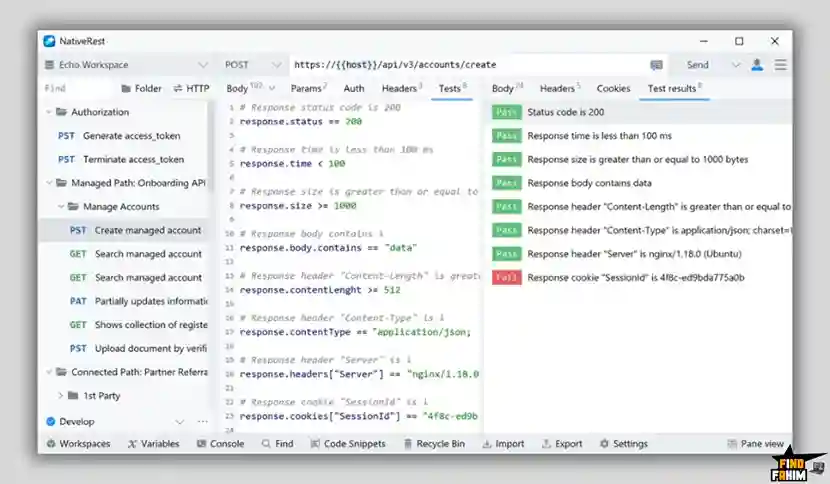Open Workspaces from bottom bar

pyautogui.click(x=78, y=444)
